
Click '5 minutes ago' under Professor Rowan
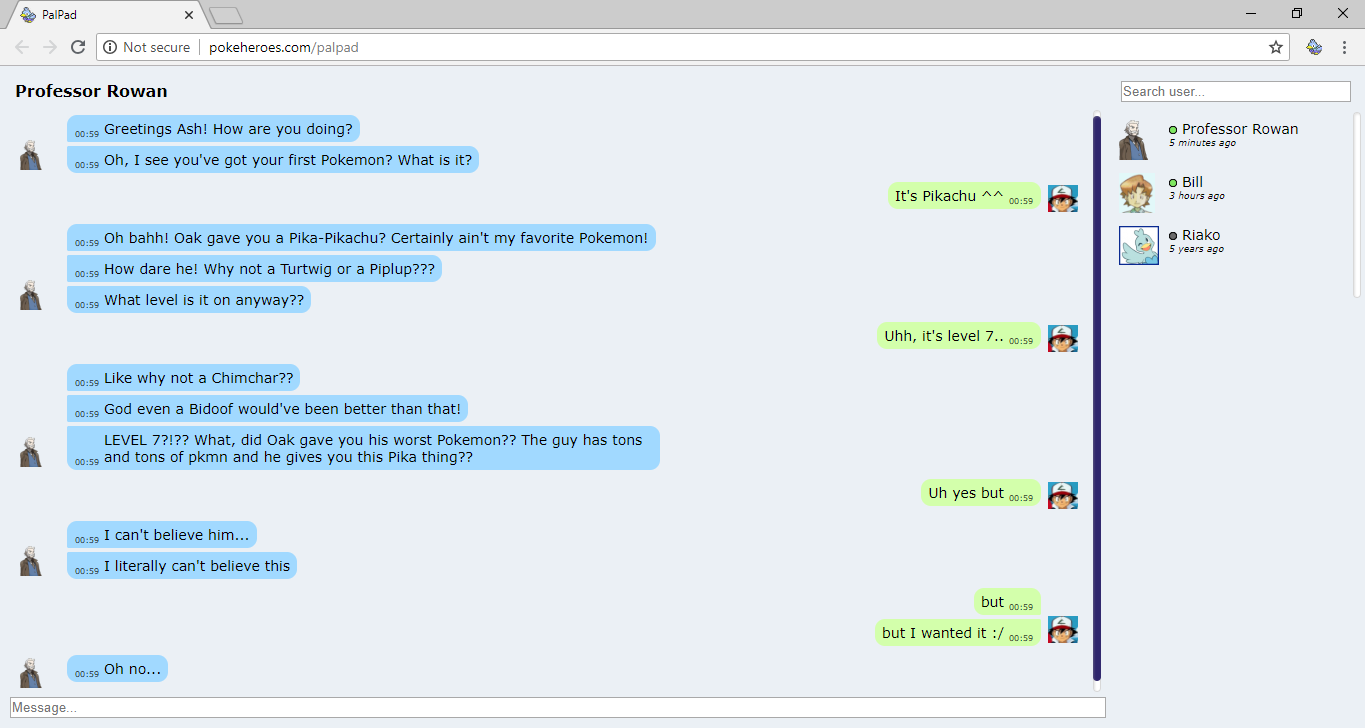(x=1202, y=143)
